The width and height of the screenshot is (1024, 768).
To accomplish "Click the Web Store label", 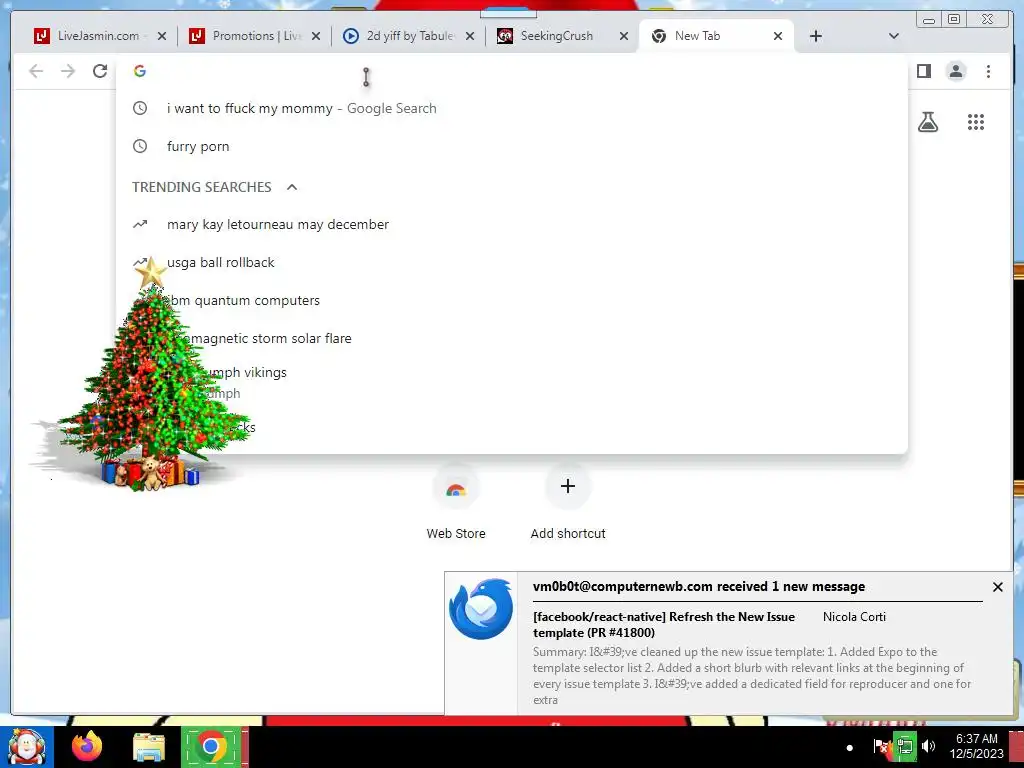I will [x=456, y=534].
